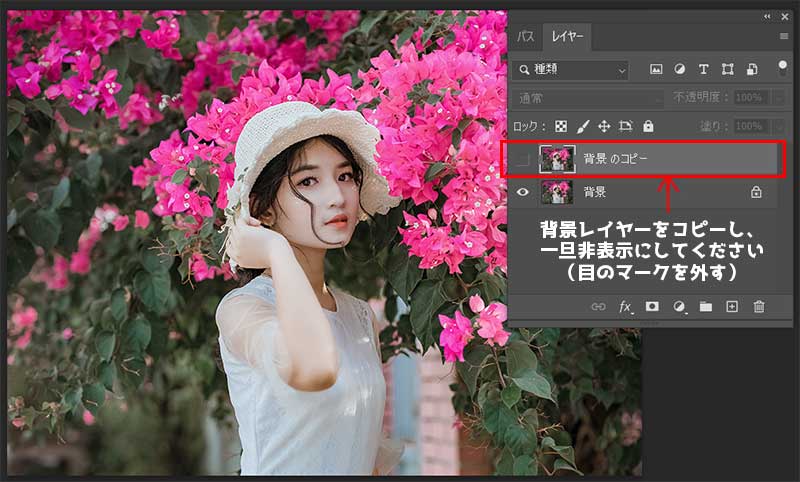
Task: Collapse panel with double-arrow icon
Action: point(767,17)
